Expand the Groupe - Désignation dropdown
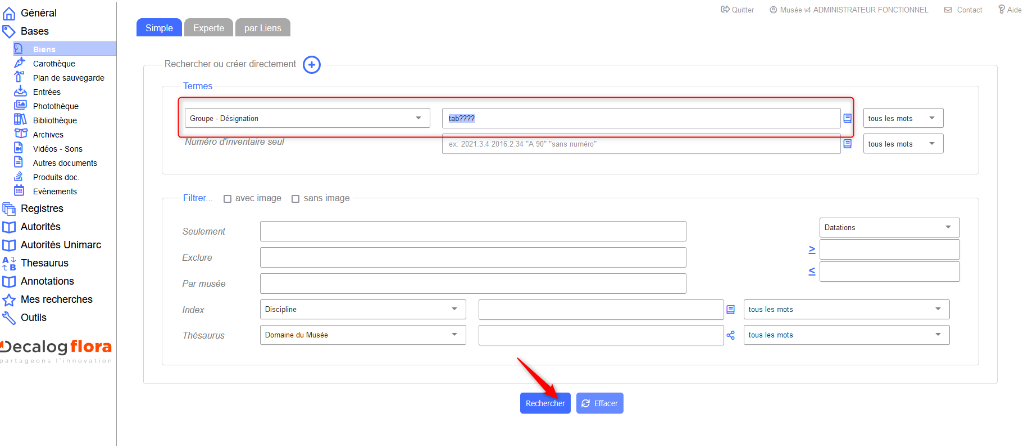This screenshot has width=1028, height=446. [x=307, y=118]
